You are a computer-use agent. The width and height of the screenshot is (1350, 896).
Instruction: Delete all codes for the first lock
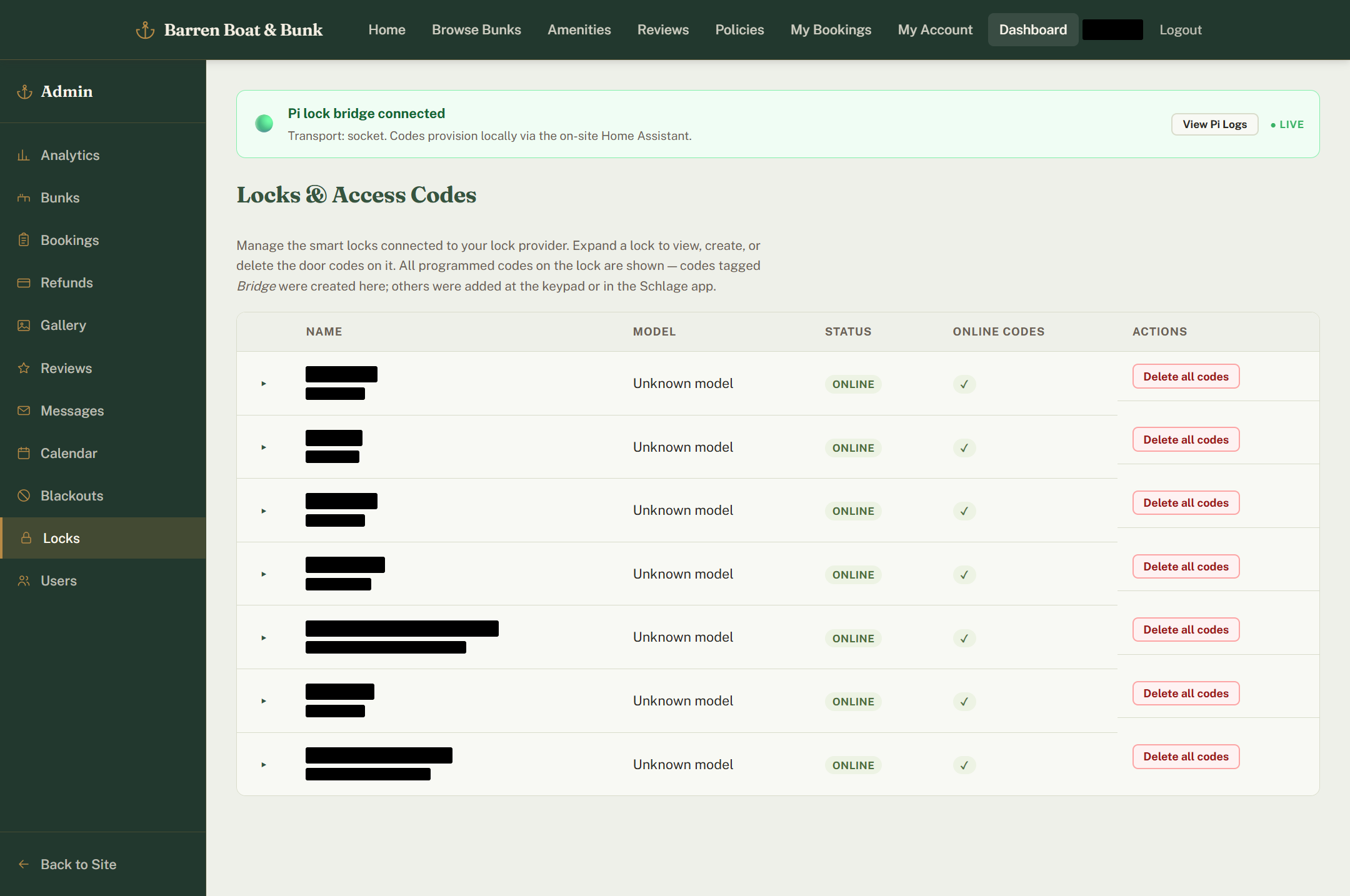tap(1186, 377)
